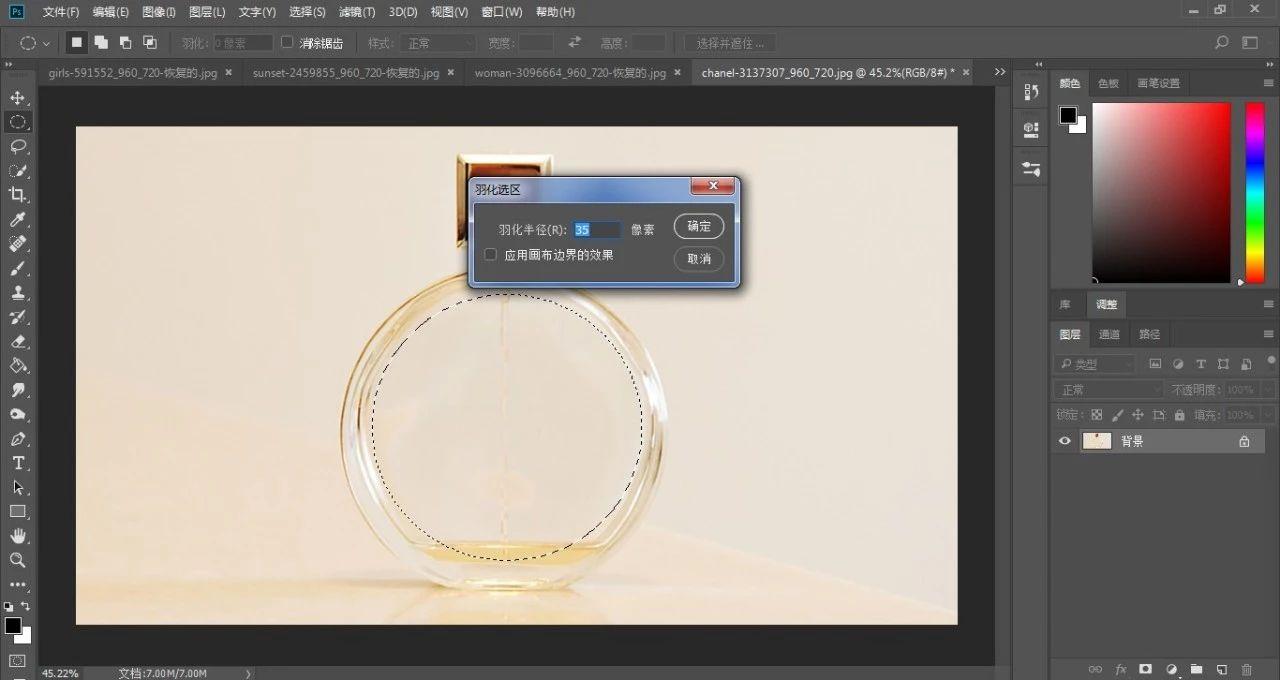The width and height of the screenshot is (1280, 680).
Task: Select Subtract from Selection mode button
Action: 125,43
